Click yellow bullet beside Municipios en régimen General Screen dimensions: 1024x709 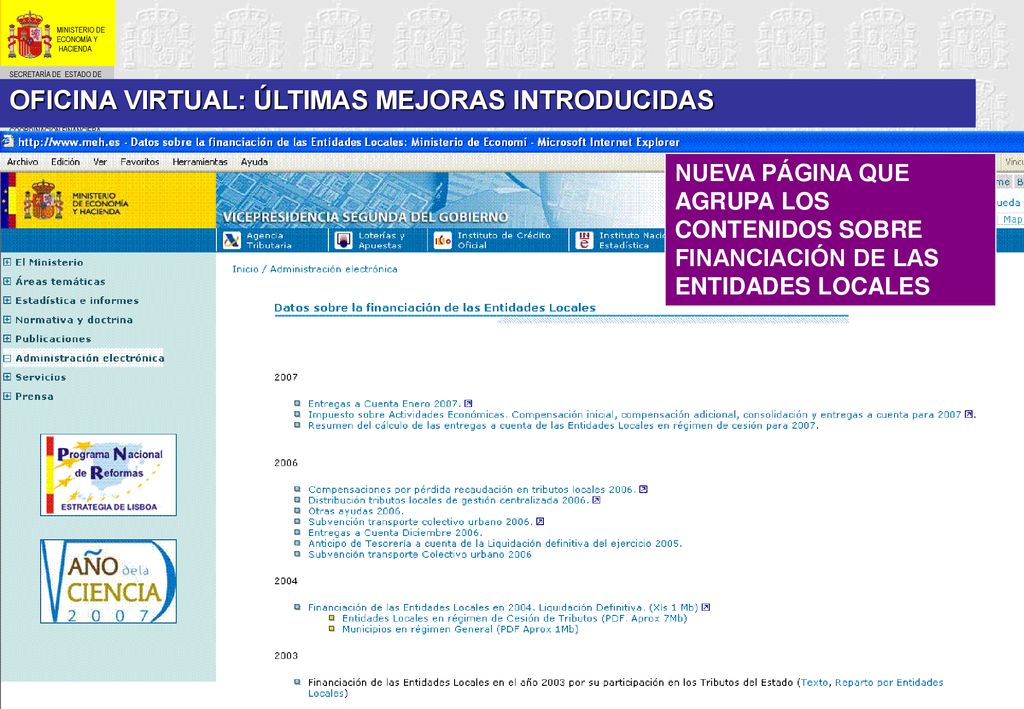(x=331, y=629)
